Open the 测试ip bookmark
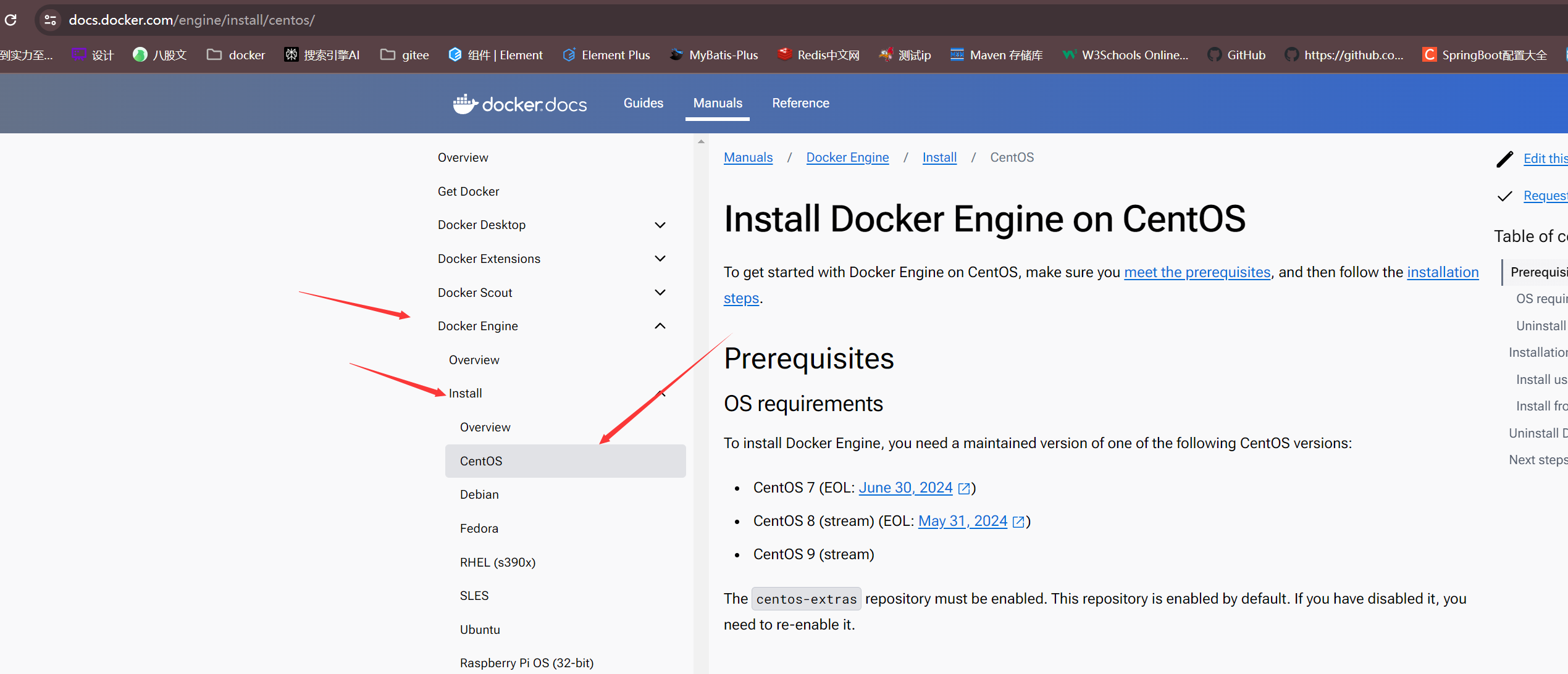Screen dimensions: 1568x674 pos(905,55)
